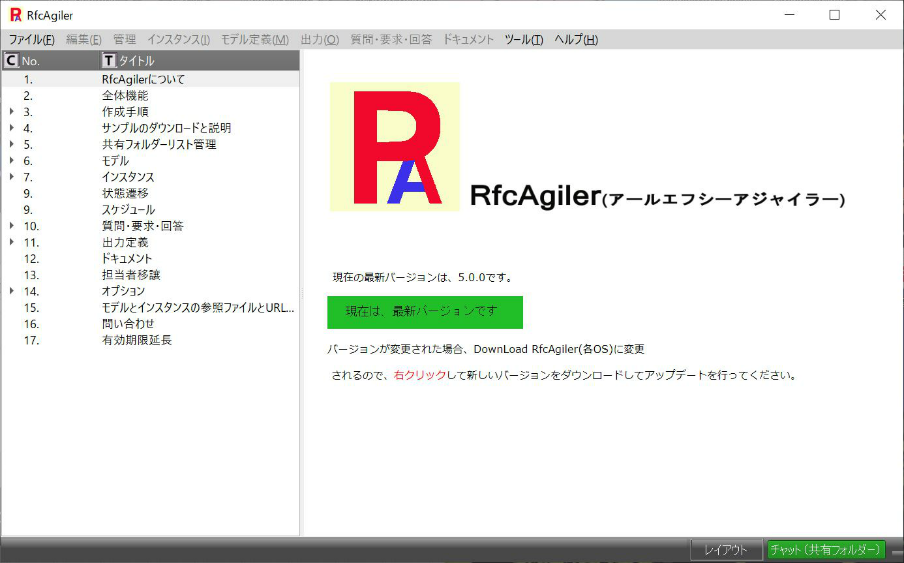Click the RfcAgiler title bar app icon
Image resolution: width=904 pixels, height=563 pixels.
tap(16, 15)
